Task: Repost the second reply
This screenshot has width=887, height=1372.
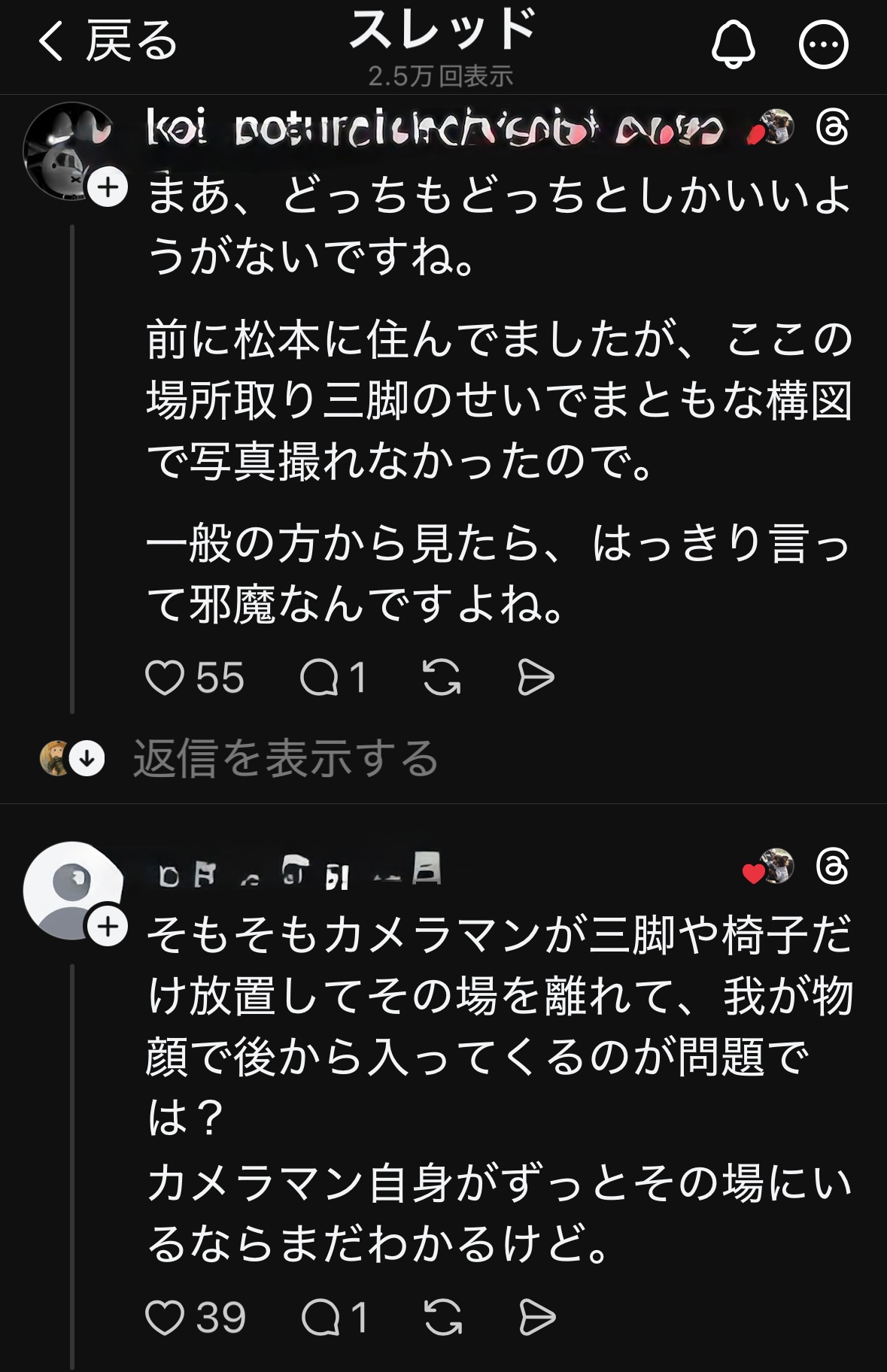Action: click(x=442, y=1318)
